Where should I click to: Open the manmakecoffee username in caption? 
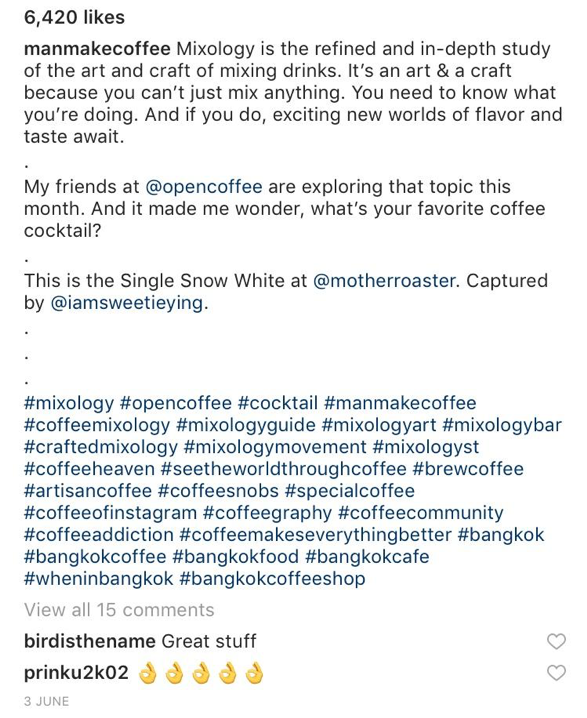[97, 49]
